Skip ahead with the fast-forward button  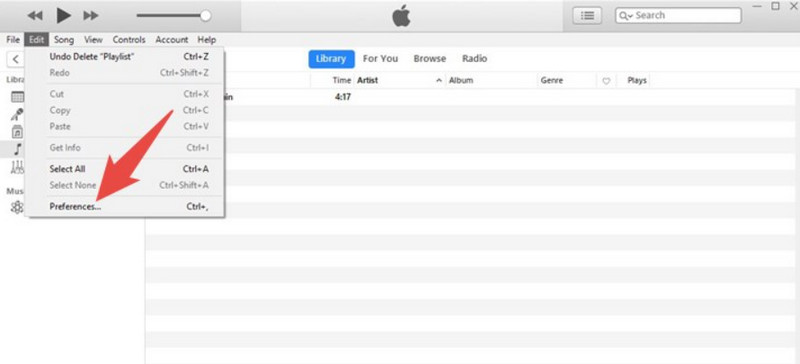[x=91, y=16]
